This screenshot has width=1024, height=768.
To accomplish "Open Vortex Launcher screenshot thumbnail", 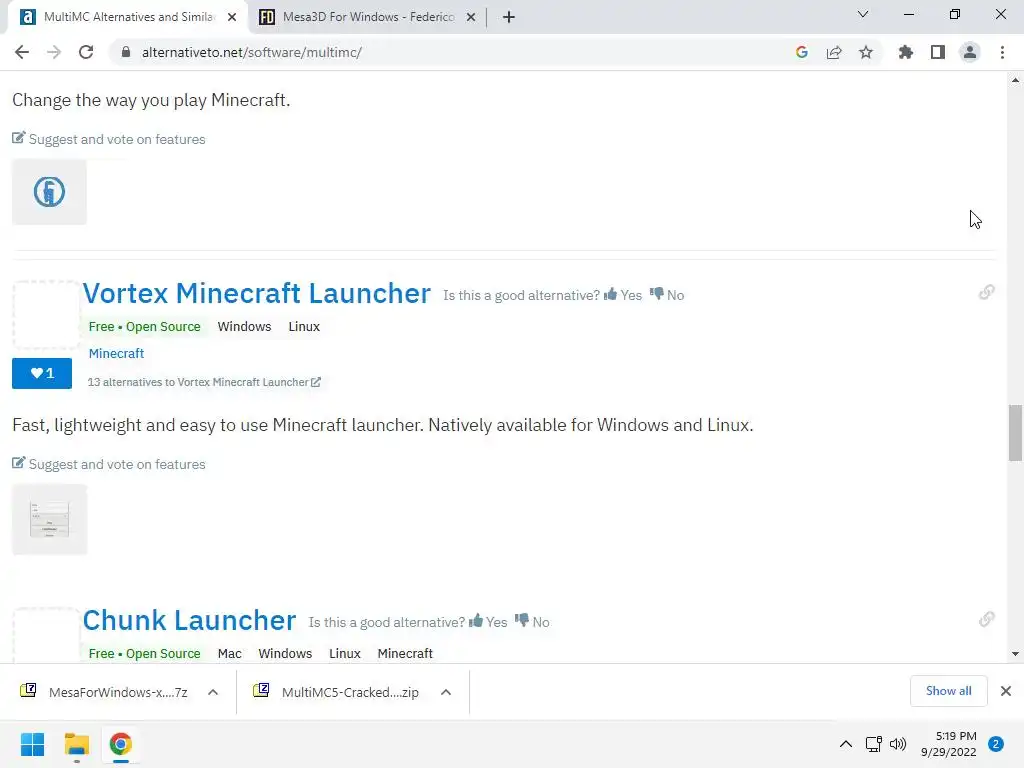I will 49,520.
